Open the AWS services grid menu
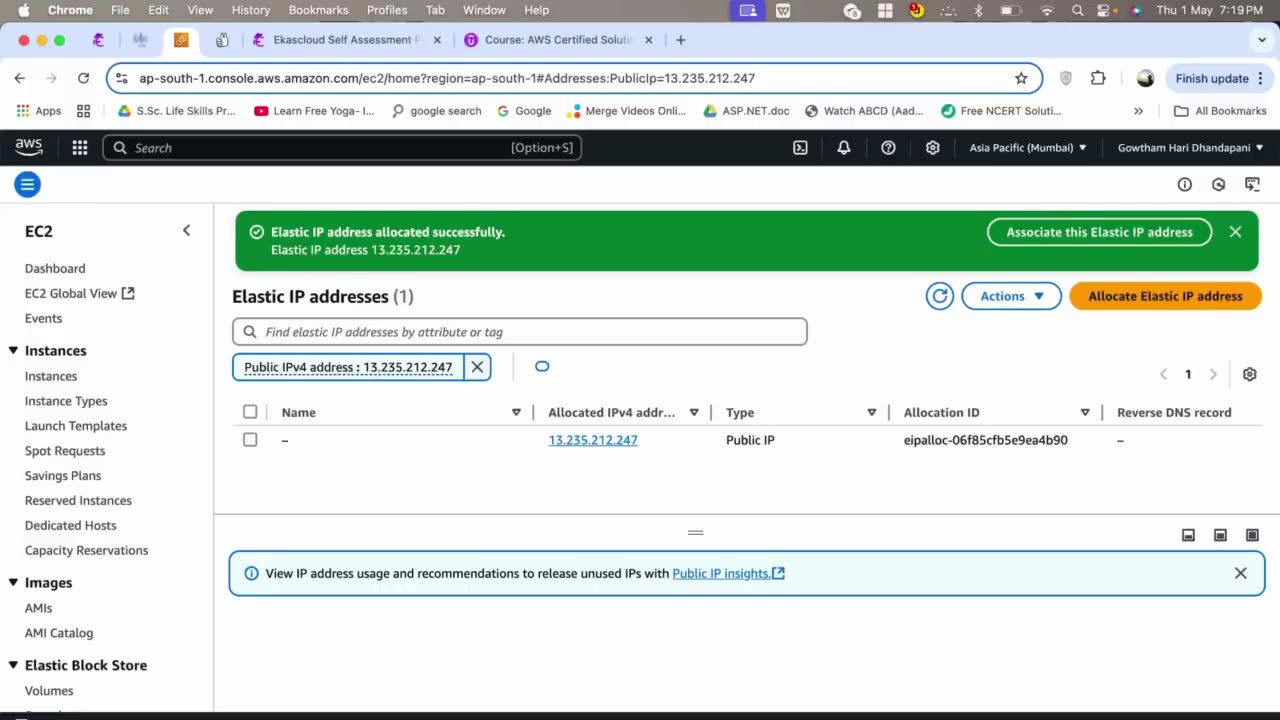This screenshot has width=1280, height=720. coord(80,148)
